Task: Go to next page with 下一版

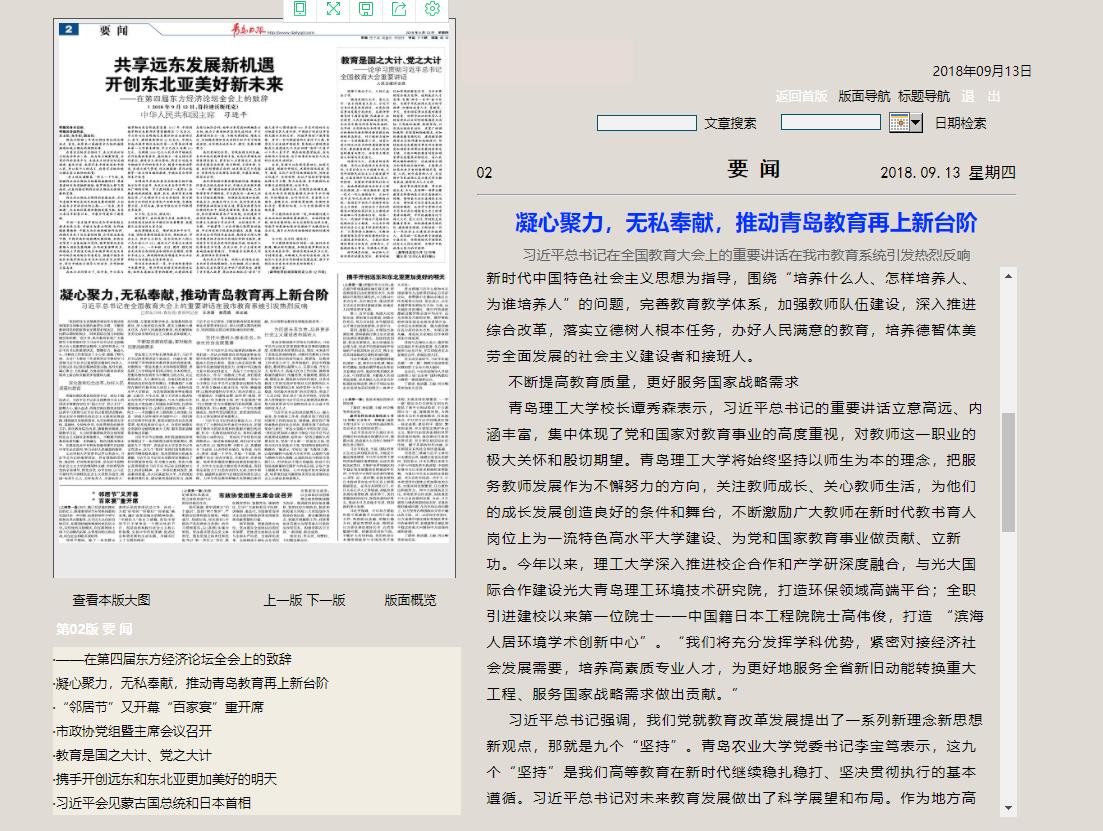Action: [x=326, y=600]
